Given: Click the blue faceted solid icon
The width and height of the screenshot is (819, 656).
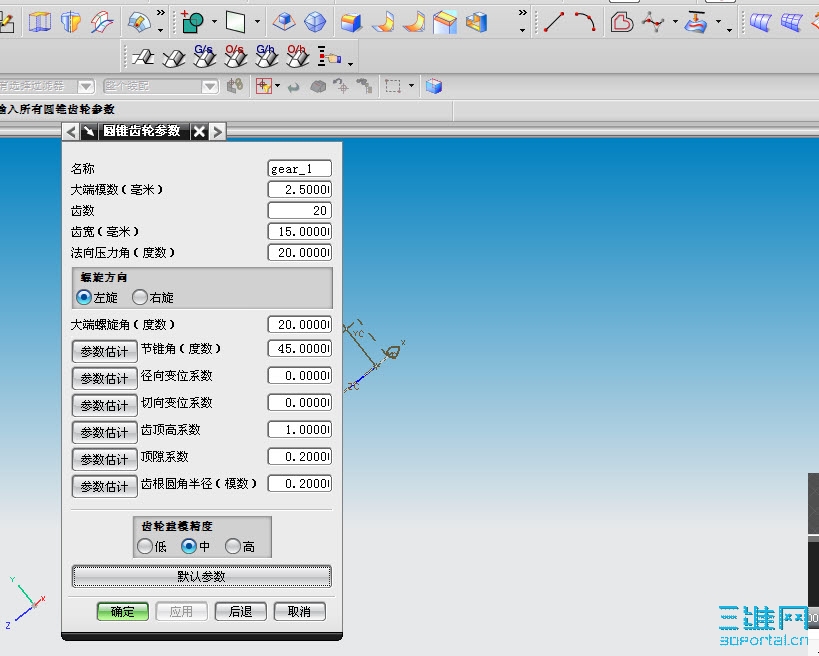Looking at the screenshot, I should click(x=315, y=22).
